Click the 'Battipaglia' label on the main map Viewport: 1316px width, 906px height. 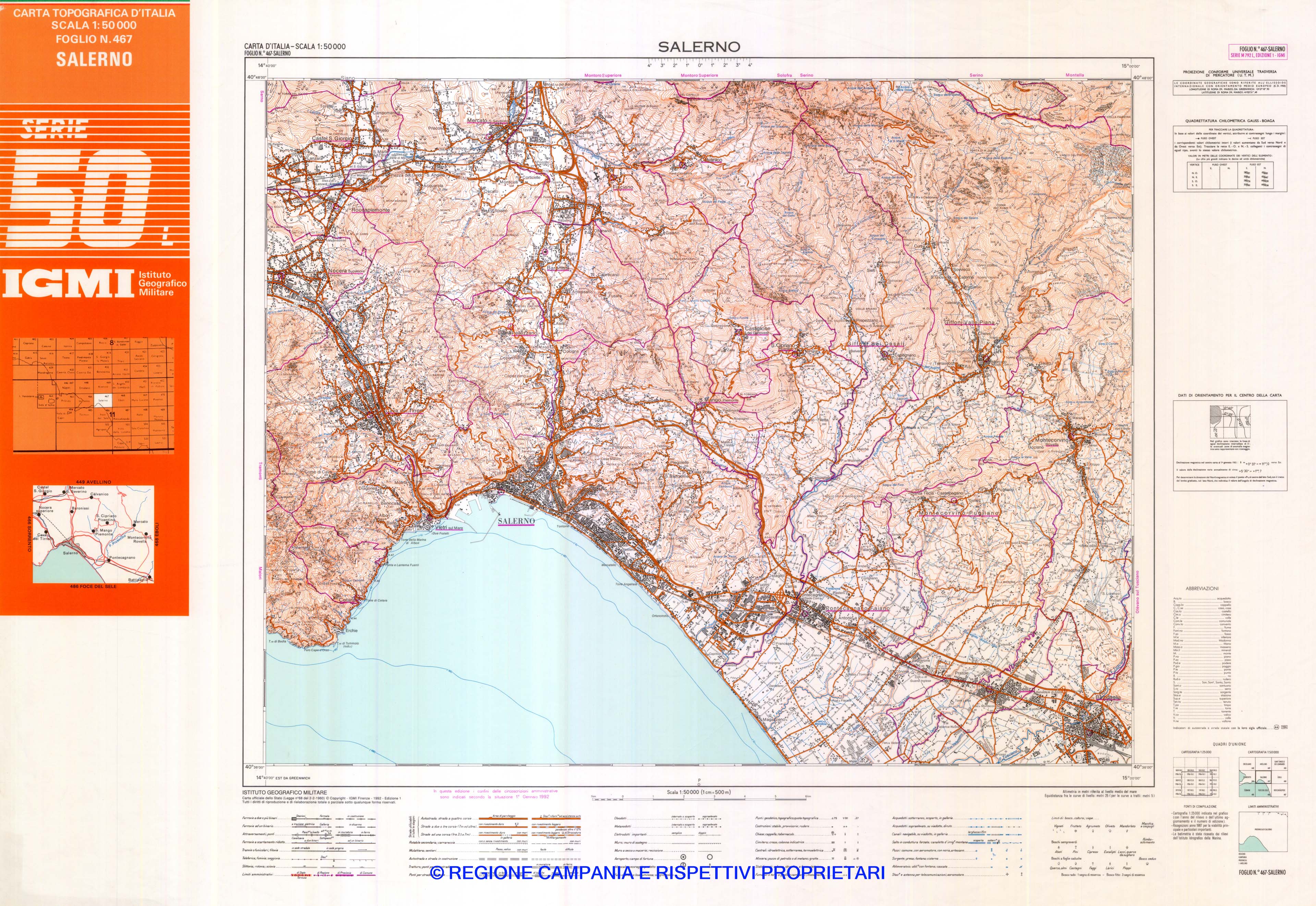click(x=1108, y=697)
